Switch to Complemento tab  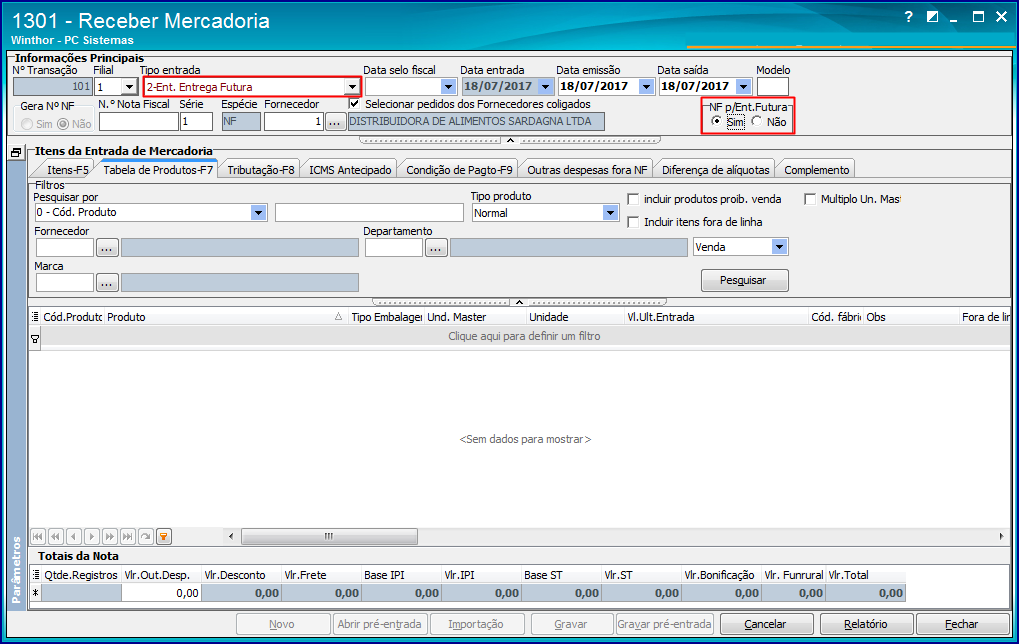[x=816, y=170]
